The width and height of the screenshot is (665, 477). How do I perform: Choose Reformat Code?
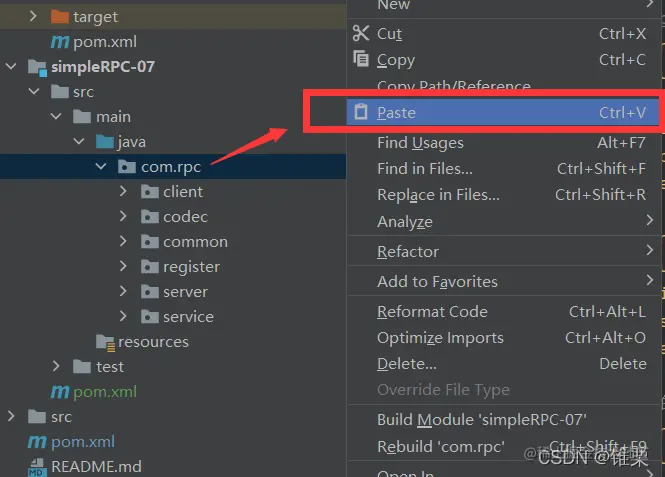[503, 312]
